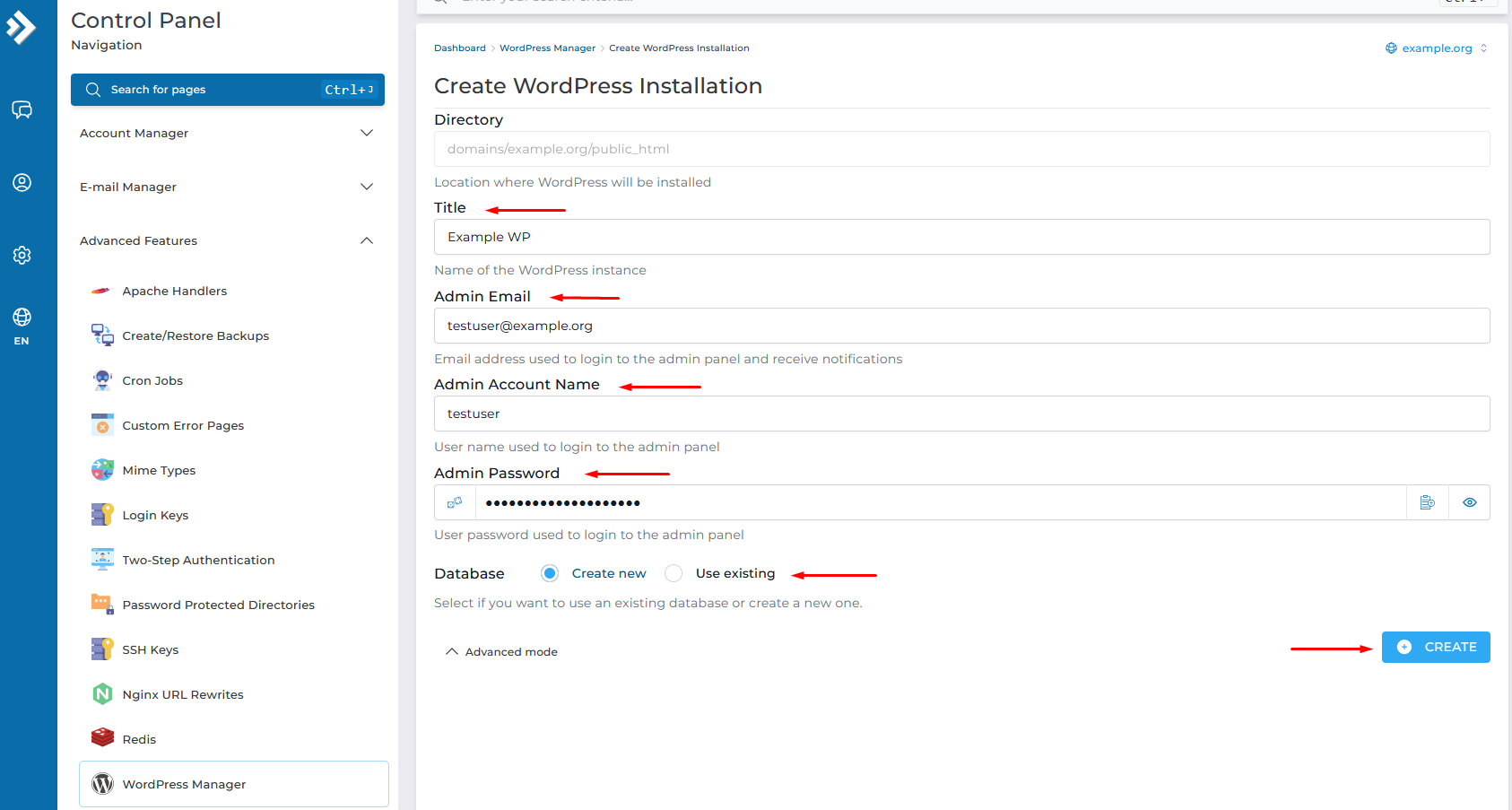Click the EN language globe icon
This screenshot has height=810, width=1512.
pyautogui.click(x=22, y=326)
